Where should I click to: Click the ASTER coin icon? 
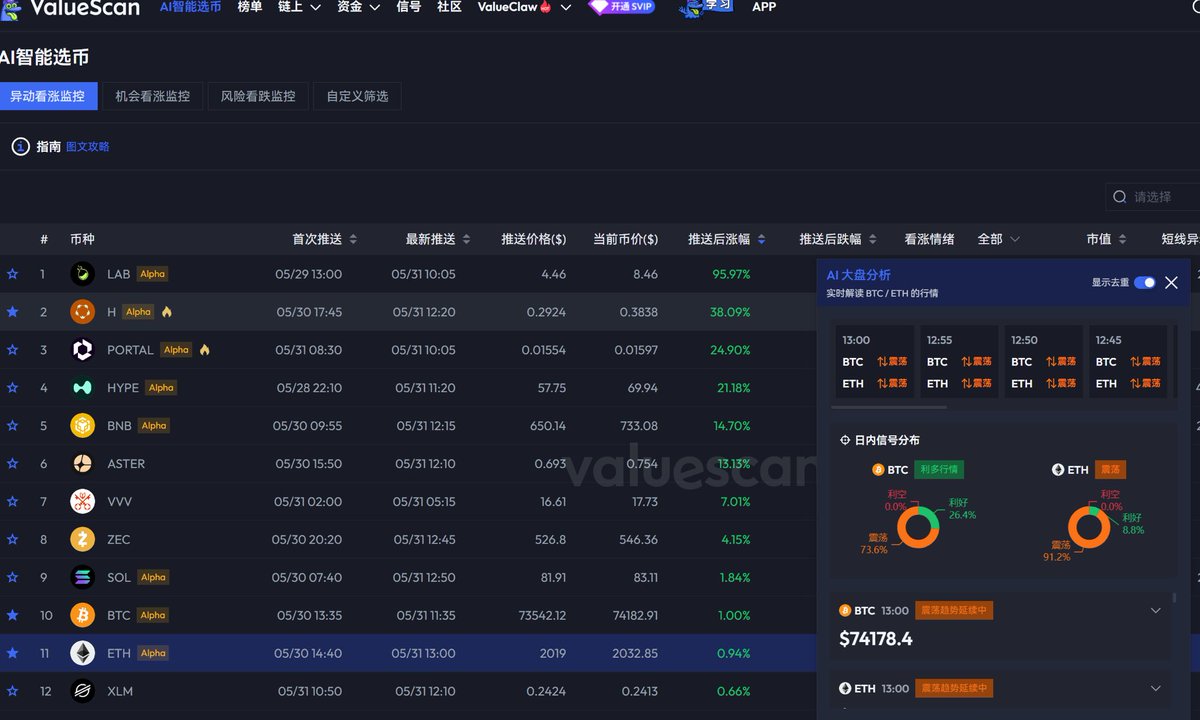(82, 464)
